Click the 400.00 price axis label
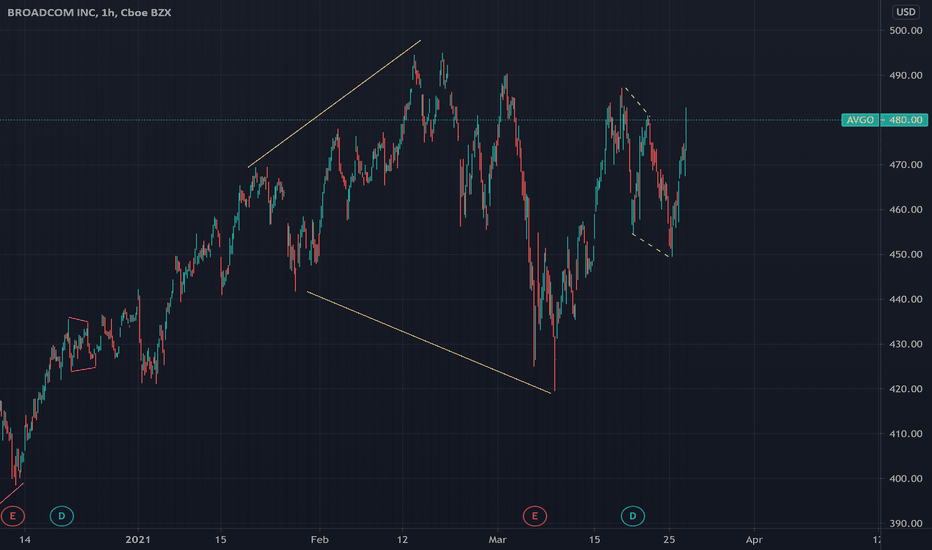932x550 pixels. [x=905, y=479]
